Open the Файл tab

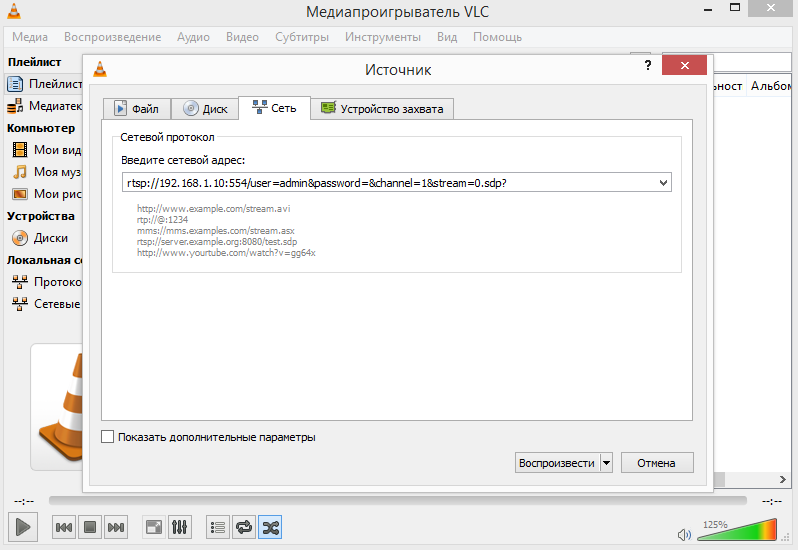point(136,109)
